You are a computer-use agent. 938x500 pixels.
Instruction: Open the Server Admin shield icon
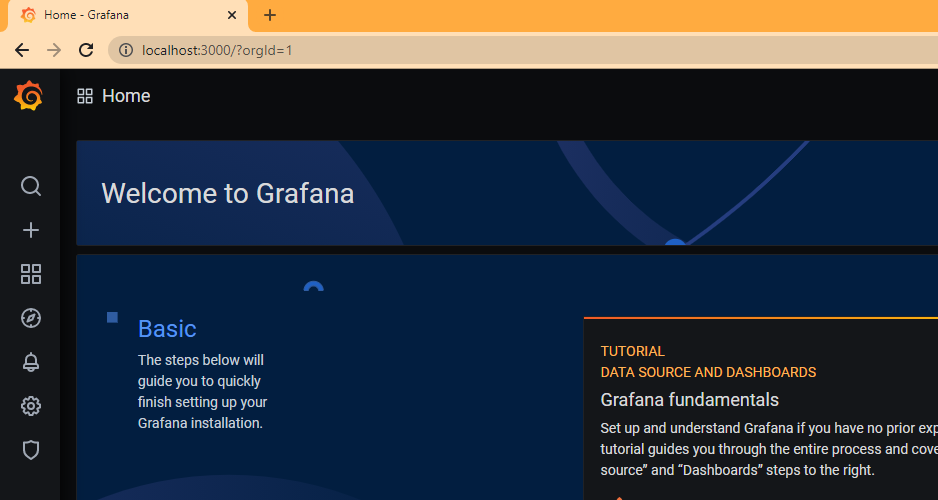(31, 450)
